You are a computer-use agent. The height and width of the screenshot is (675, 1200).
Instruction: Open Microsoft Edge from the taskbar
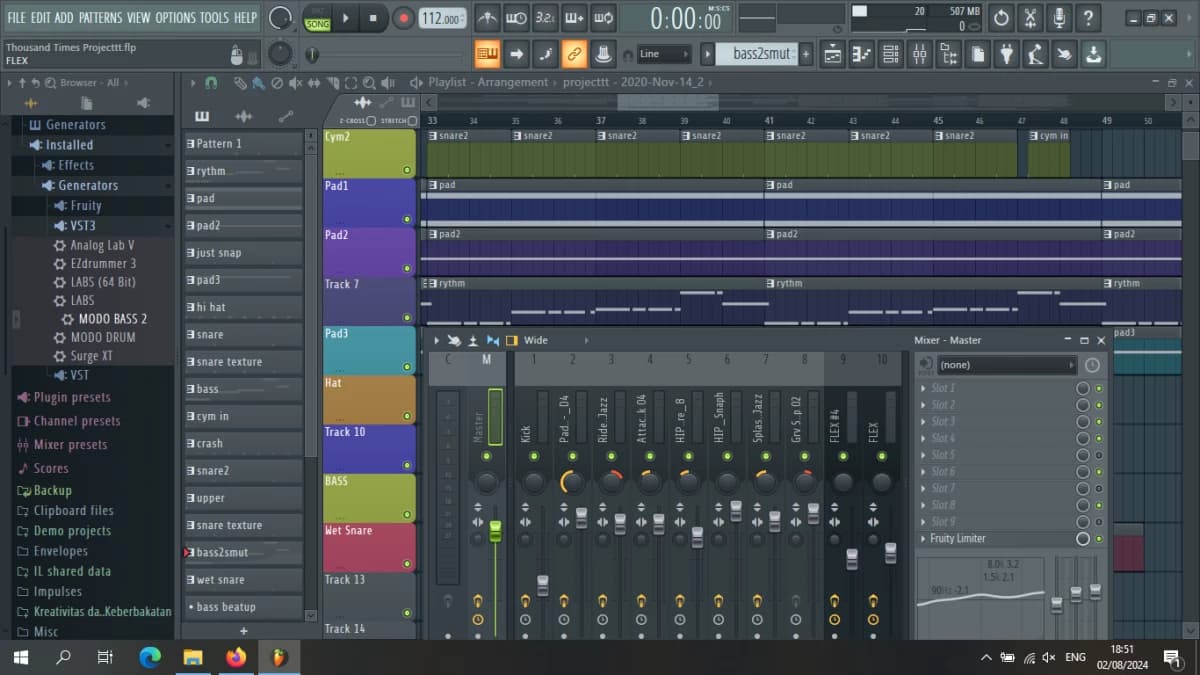click(150, 657)
